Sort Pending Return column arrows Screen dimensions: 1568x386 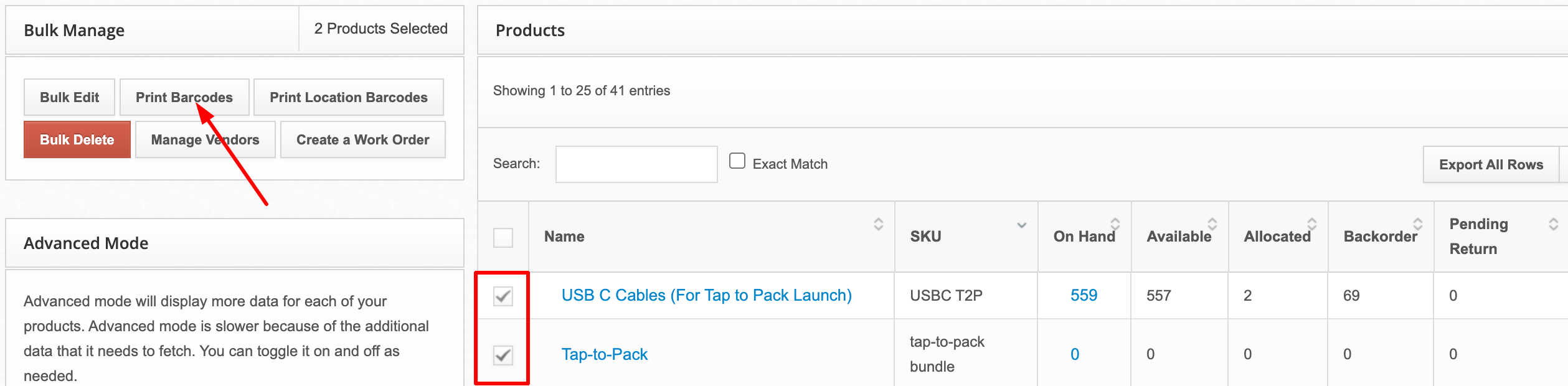pos(1553,224)
